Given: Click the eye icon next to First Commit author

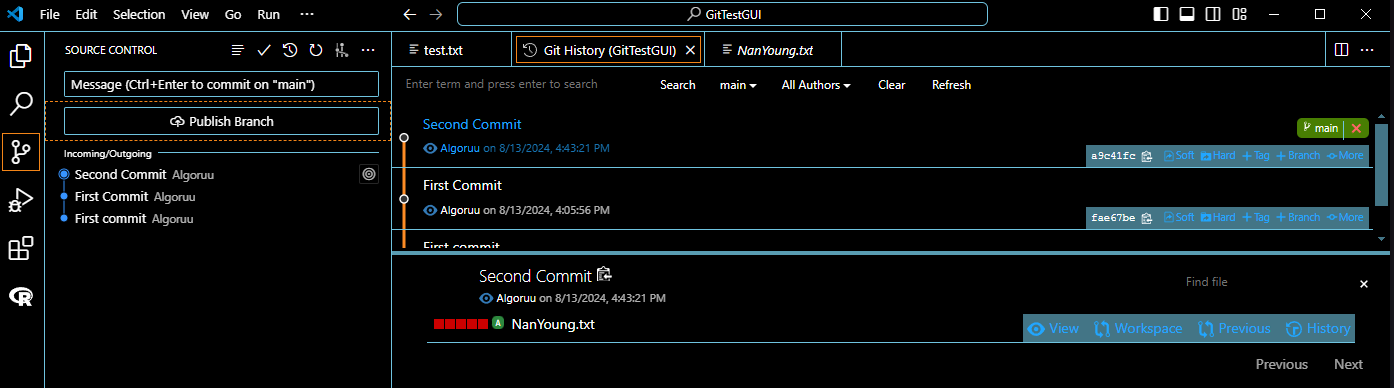Looking at the screenshot, I should [x=431, y=210].
